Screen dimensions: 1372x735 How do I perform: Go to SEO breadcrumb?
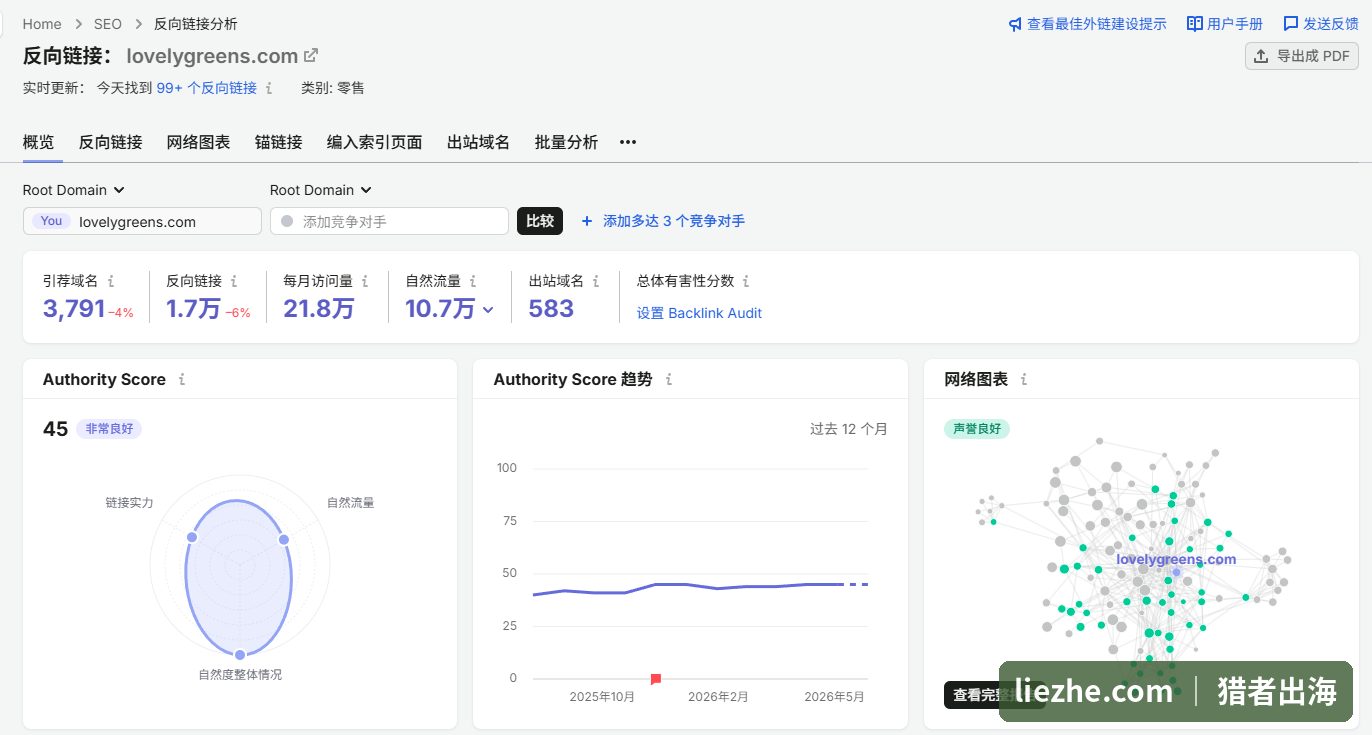[108, 24]
